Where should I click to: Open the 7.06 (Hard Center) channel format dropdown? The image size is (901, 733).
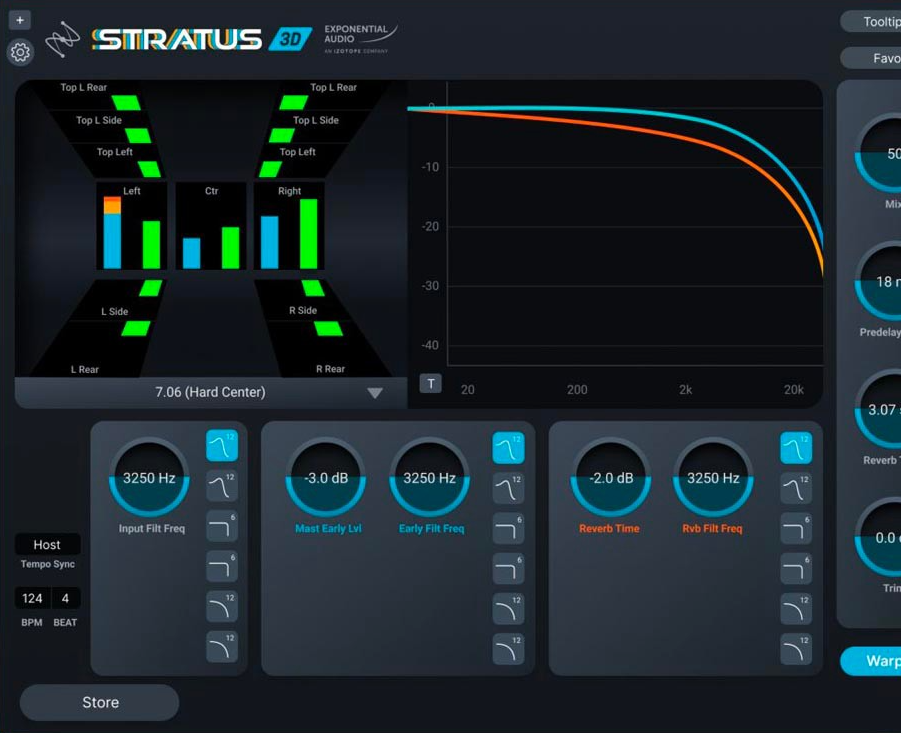click(211, 392)
